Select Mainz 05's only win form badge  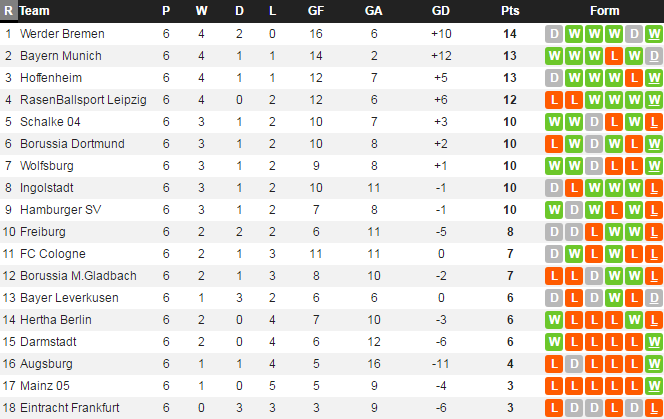(x=653, y=385)
